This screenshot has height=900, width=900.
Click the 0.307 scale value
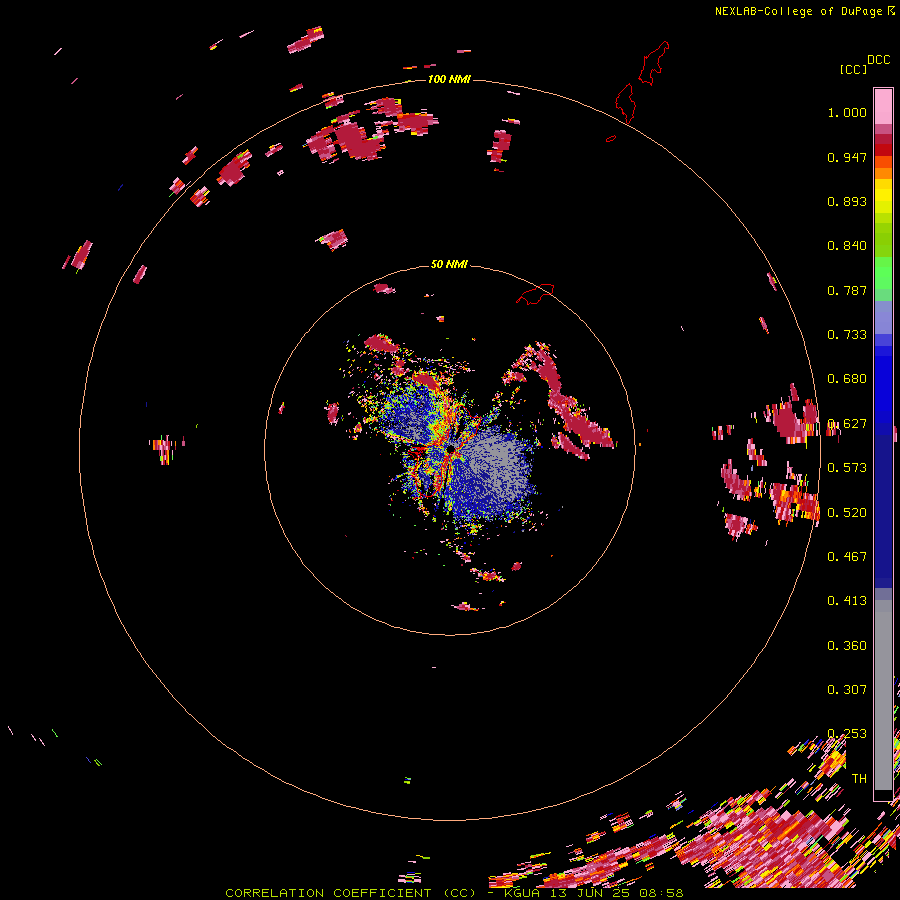tap(847, 690)
